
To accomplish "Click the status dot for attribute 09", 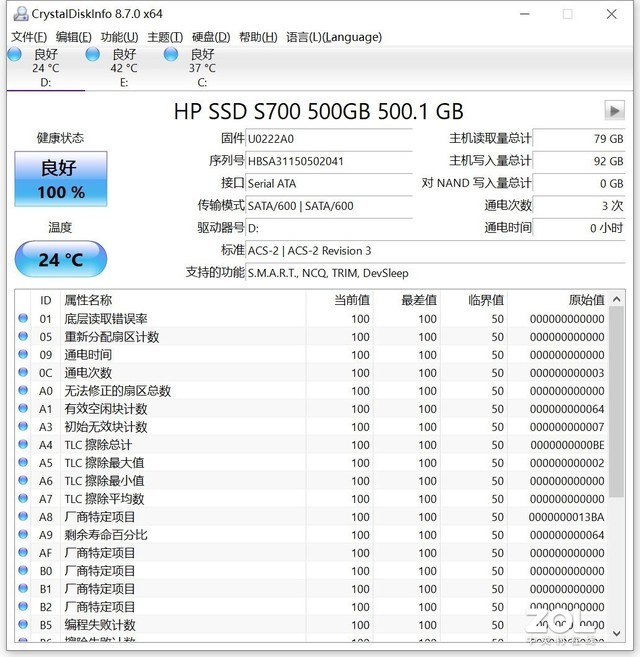I will click(x=23, y=354).
